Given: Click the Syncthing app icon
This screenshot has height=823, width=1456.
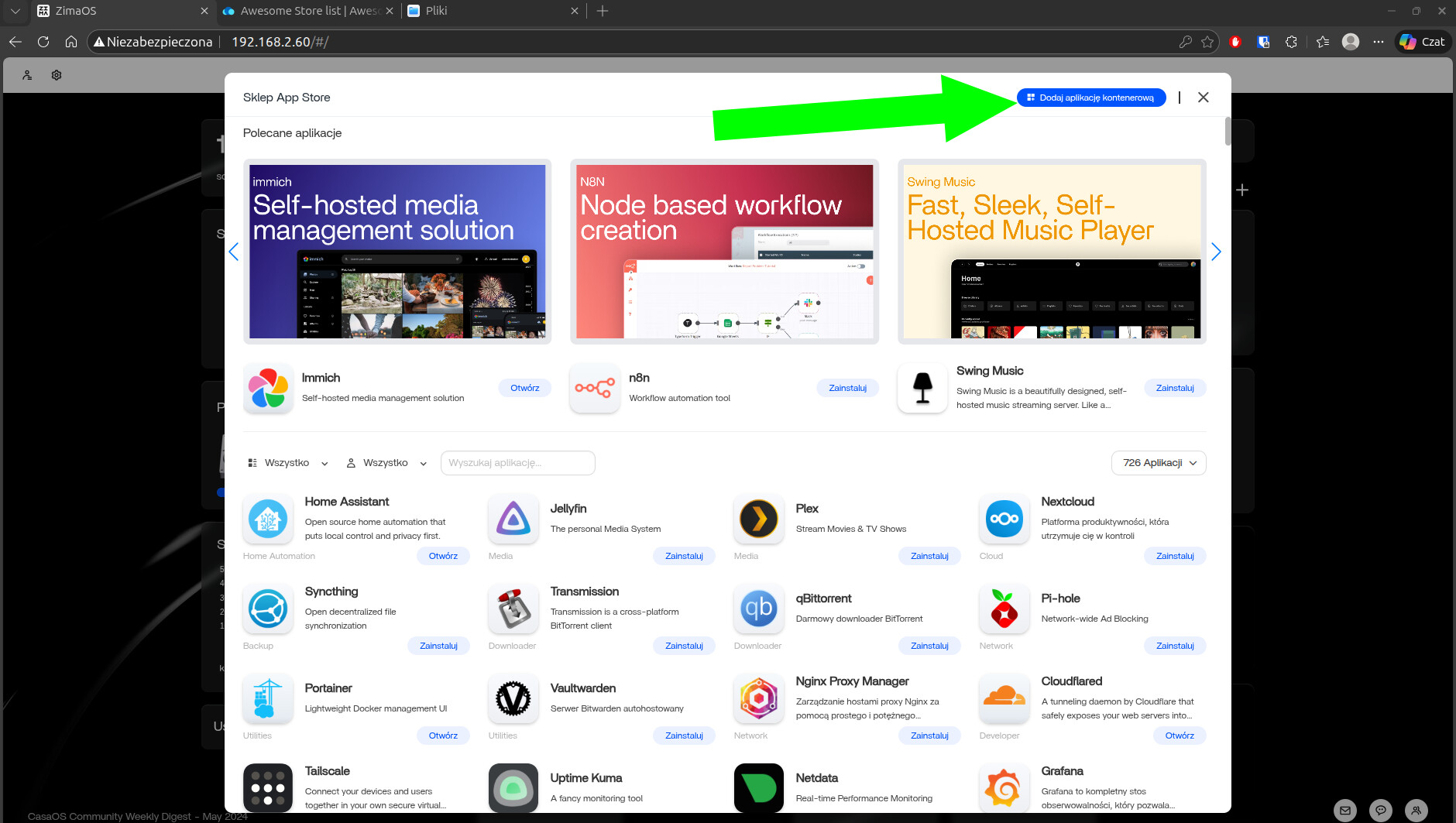Looking at the screenshot, I should coord(268,609).
